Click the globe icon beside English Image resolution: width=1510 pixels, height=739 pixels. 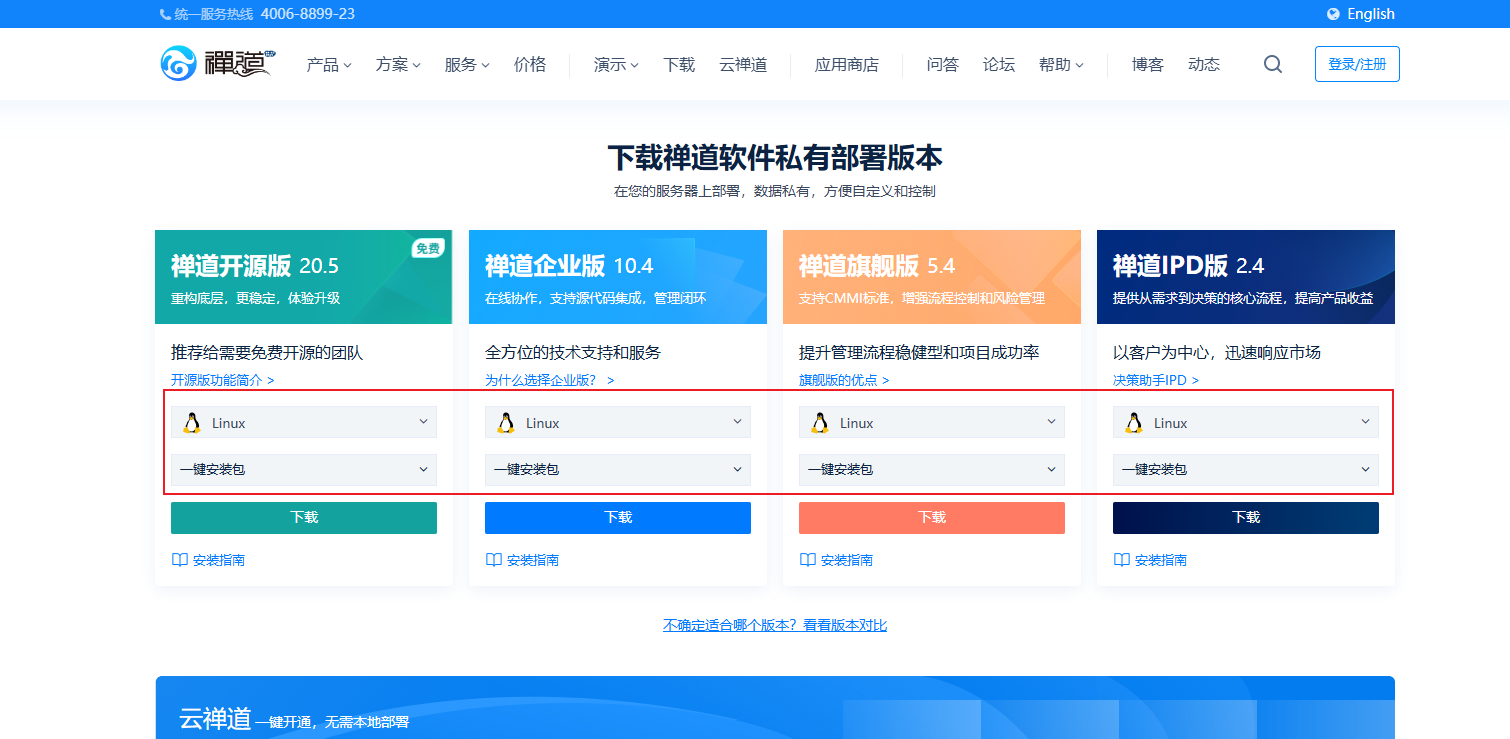(1333, 14)
